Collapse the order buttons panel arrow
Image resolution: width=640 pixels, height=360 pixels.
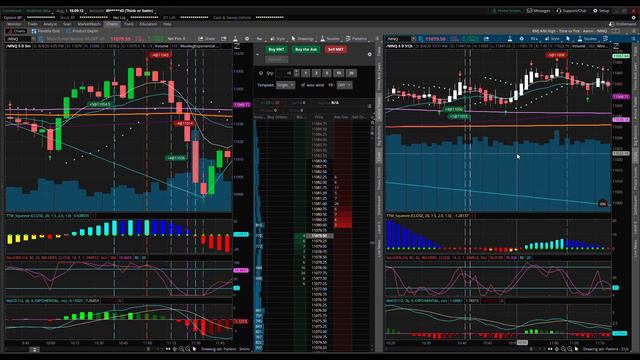coord(257,54)
